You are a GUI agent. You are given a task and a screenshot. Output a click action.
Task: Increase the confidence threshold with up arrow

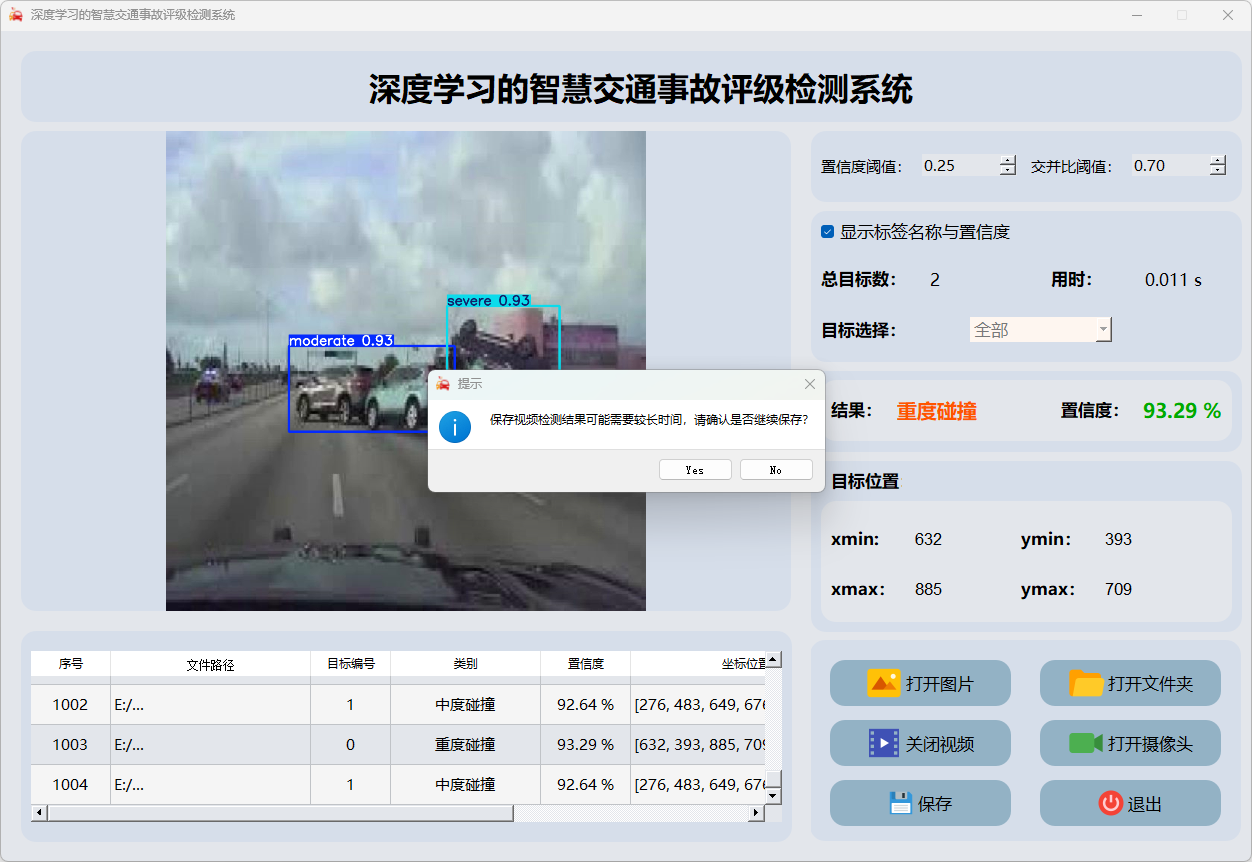click(1008, 161)
